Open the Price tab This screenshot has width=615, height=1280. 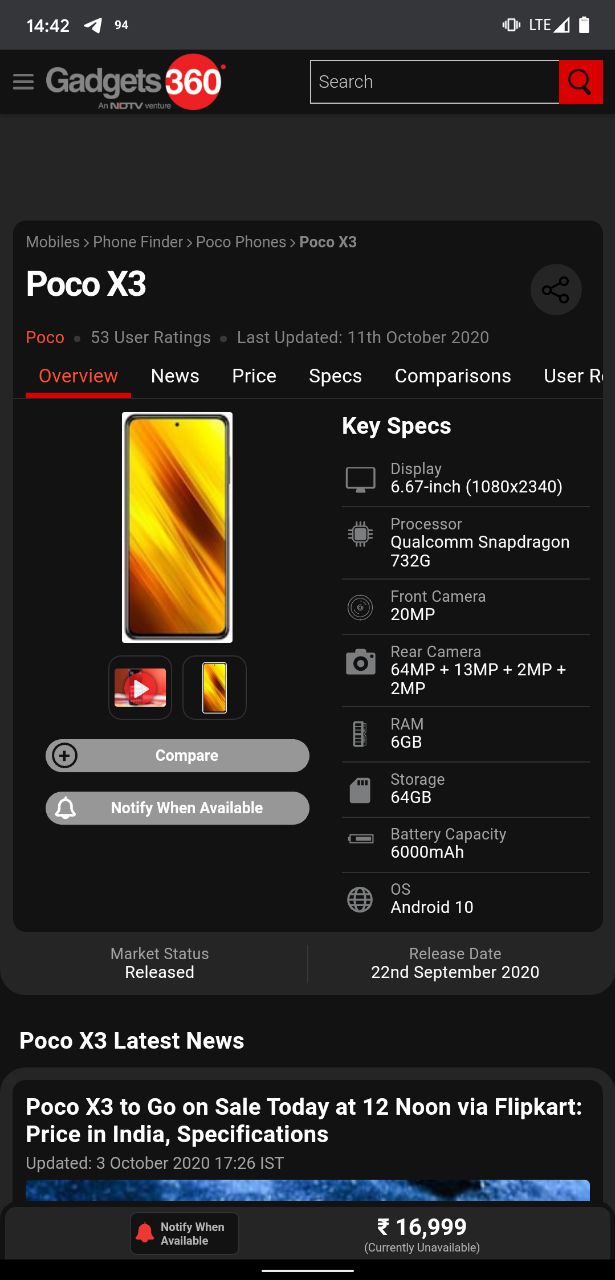pos(254,376)
